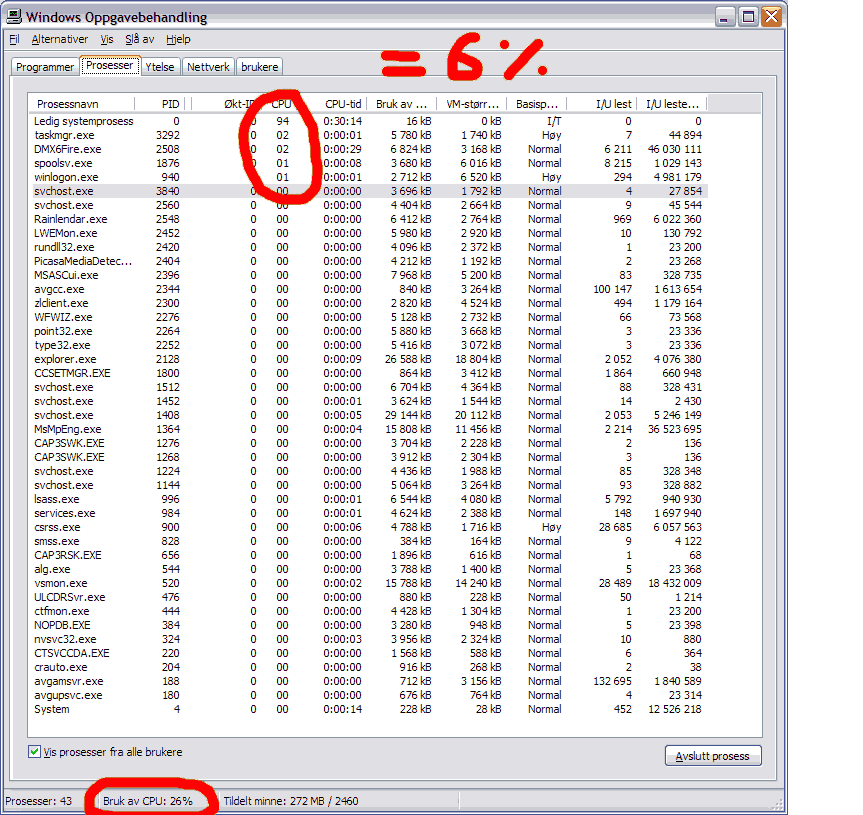The image size is (863, 815).
Task: Select the alg.exe process
Action: tap(368, 569)
